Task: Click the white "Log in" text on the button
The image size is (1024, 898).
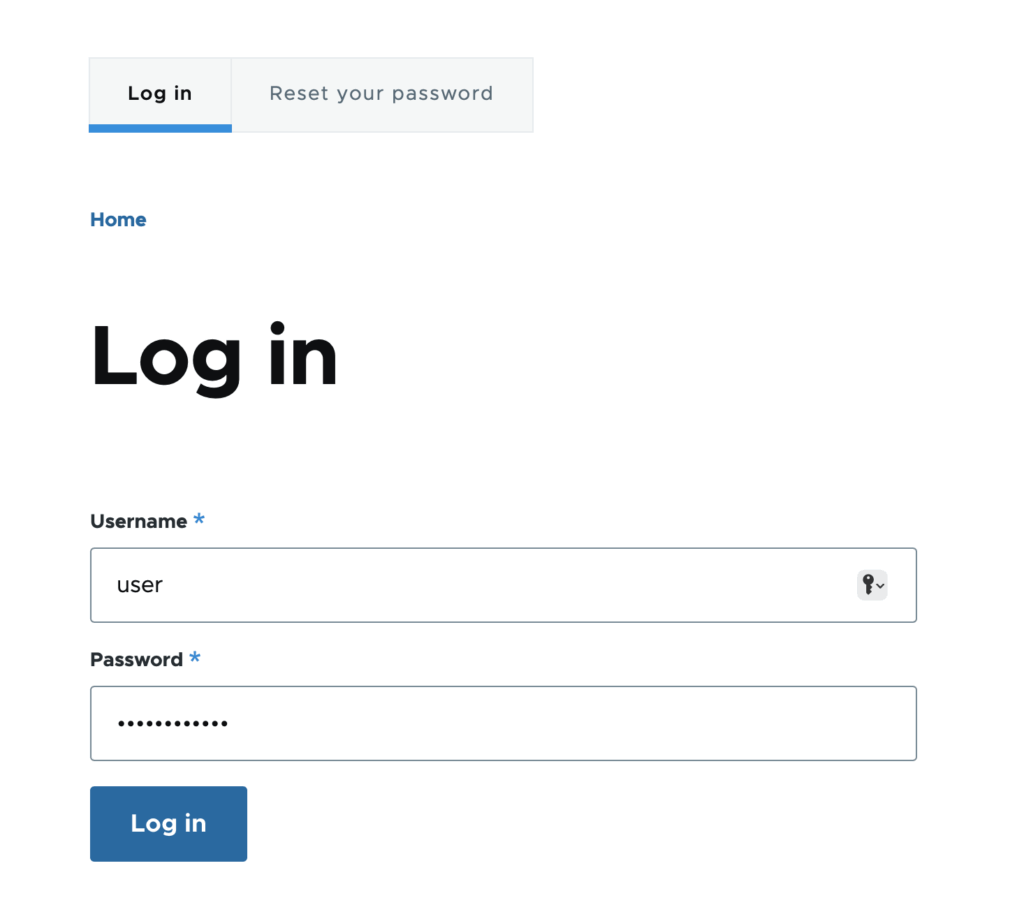Action: tap(168, 824)
